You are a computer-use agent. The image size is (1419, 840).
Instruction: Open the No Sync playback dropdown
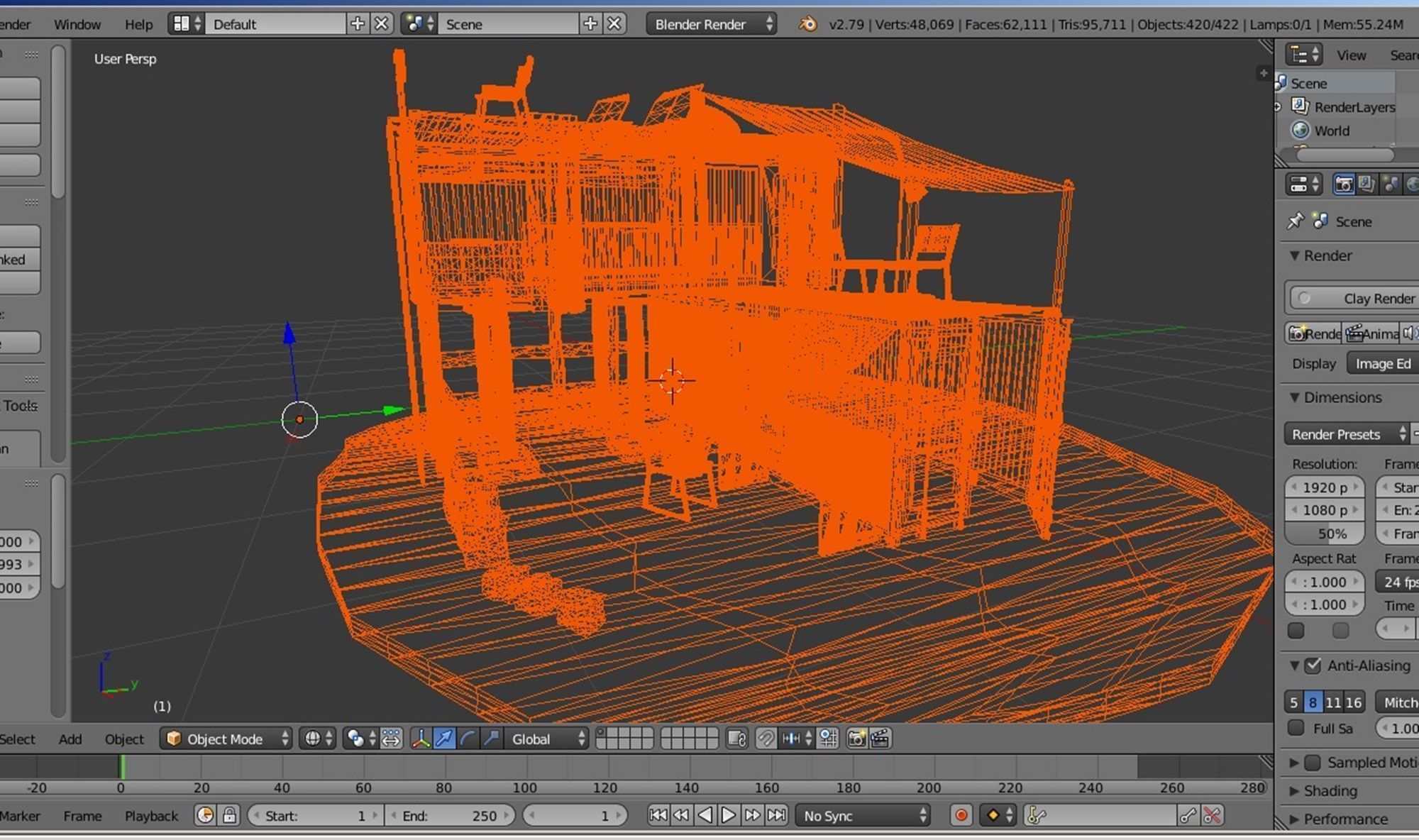[x=863, y=815]
